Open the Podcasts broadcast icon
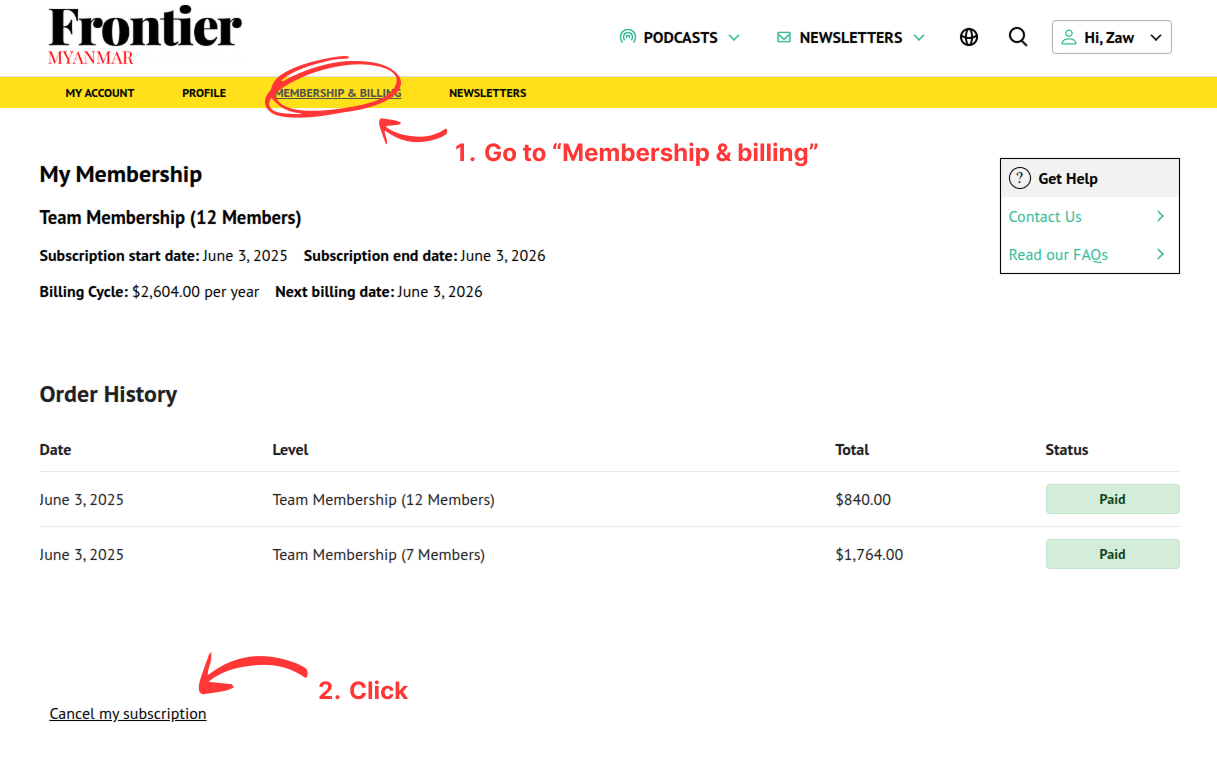 click(x=627, y=36)
